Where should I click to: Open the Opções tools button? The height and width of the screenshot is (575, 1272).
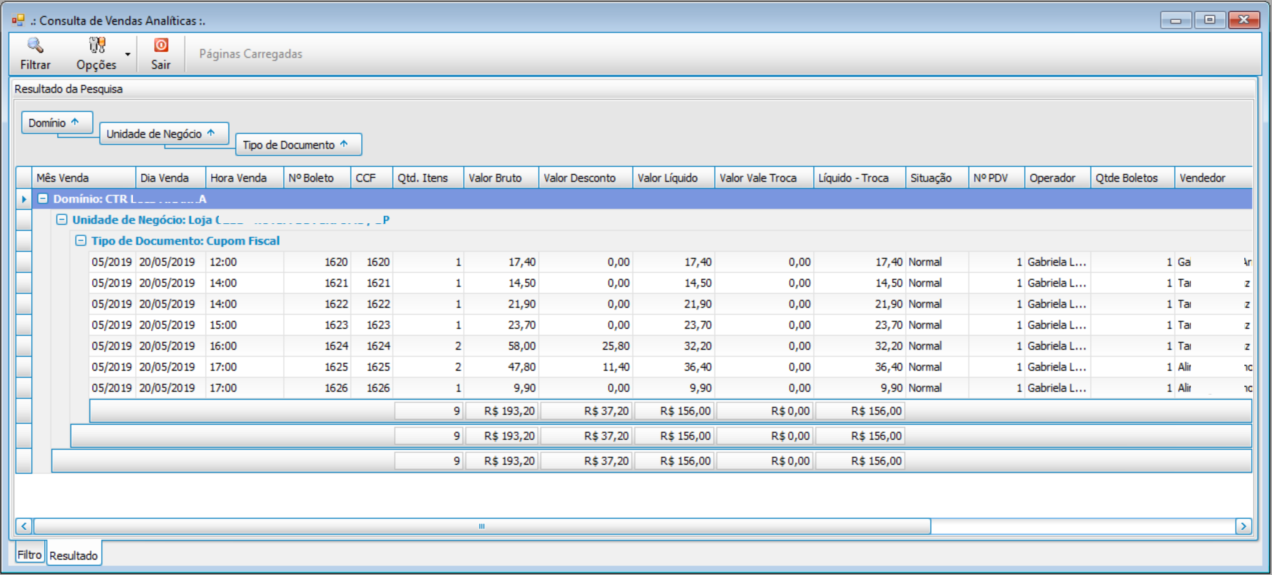(96, 54)
